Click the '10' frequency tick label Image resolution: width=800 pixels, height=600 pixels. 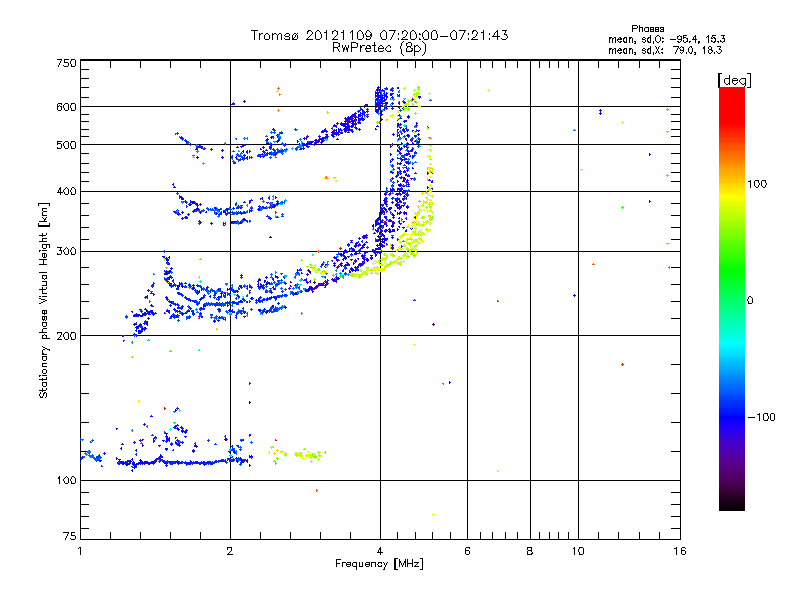coord(578,551)
